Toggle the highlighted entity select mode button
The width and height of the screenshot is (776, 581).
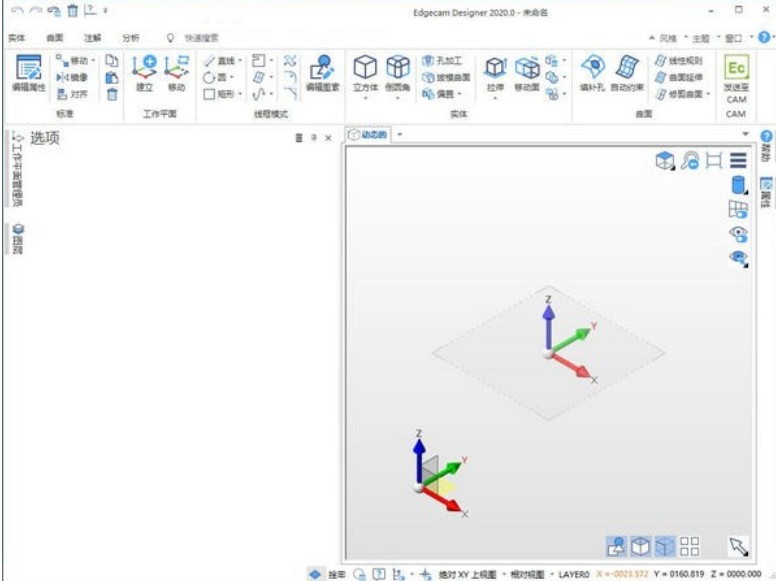coord(616,546)
